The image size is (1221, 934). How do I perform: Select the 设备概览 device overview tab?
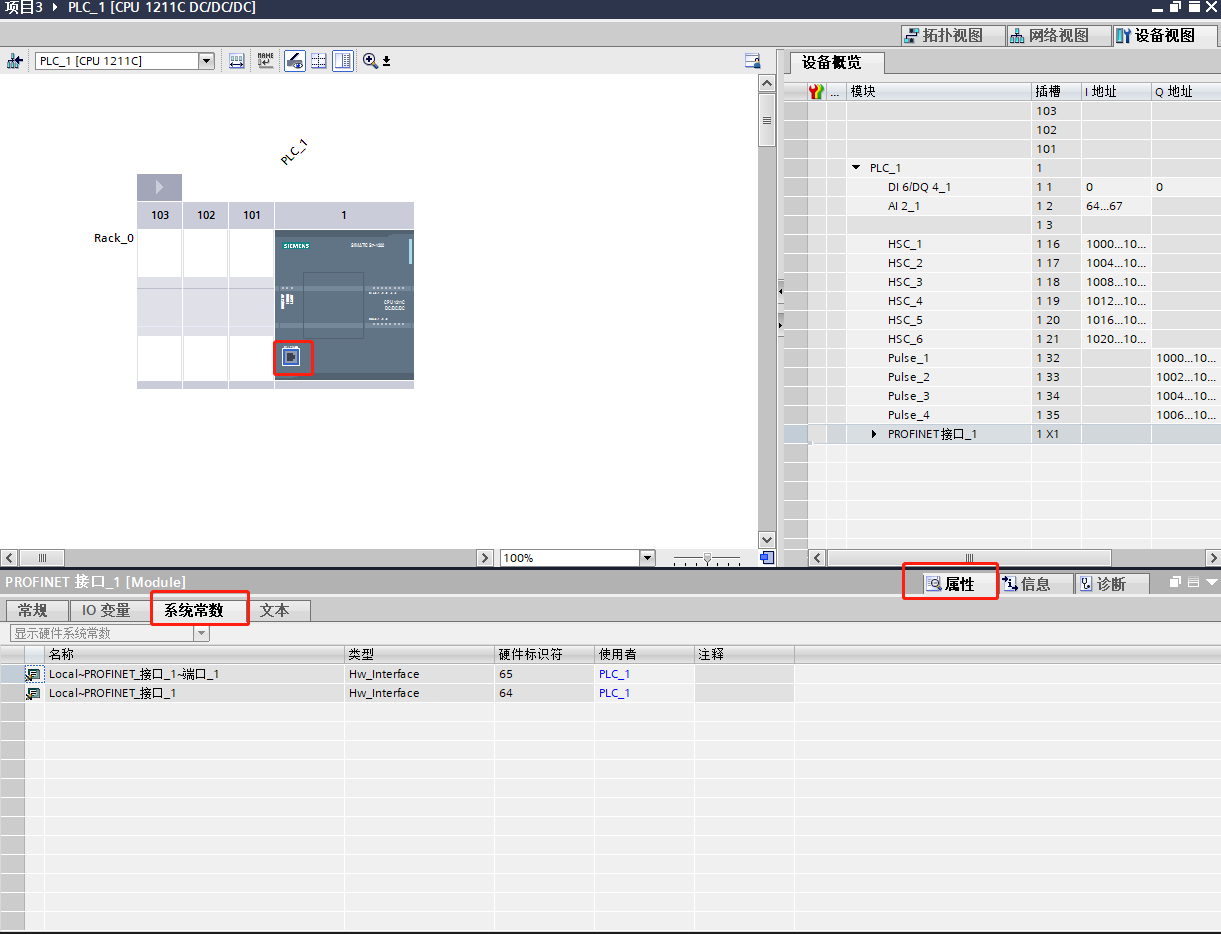pyautogui.click(x=836, y=62)
